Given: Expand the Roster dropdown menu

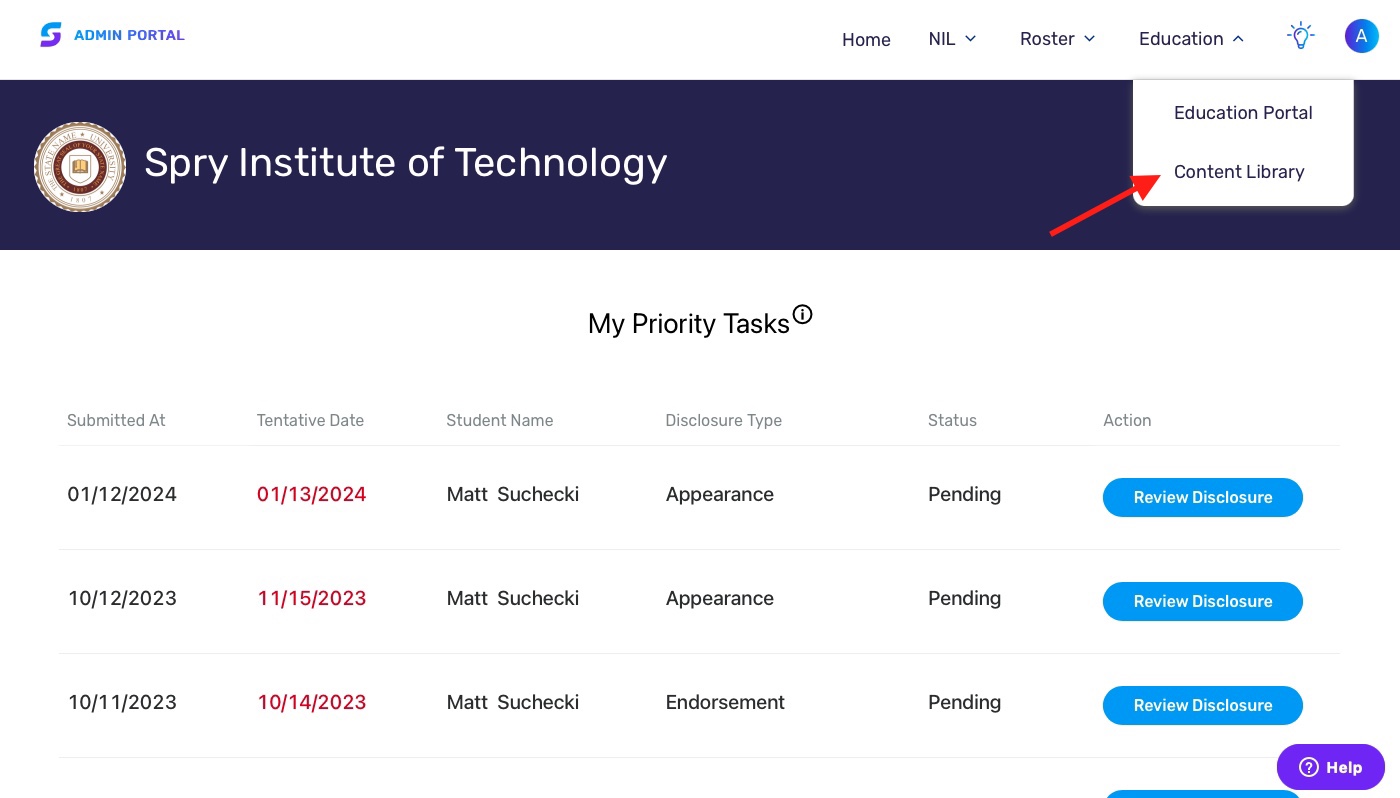Looking at the screenshot, I should [1057, 39].
